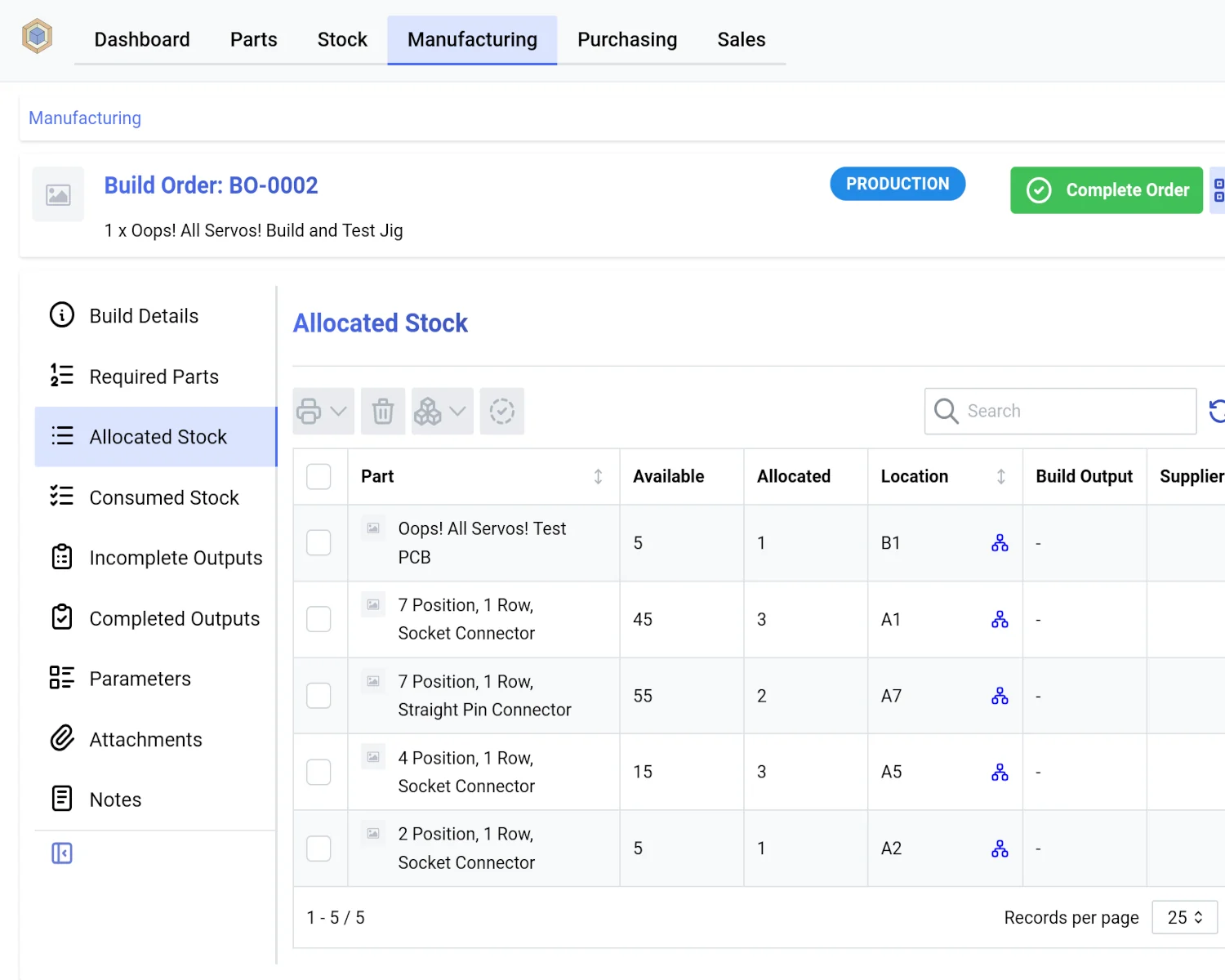Click the location tree icon for A1
This screenshot has width=1225, height=980.
(1000, 620)
